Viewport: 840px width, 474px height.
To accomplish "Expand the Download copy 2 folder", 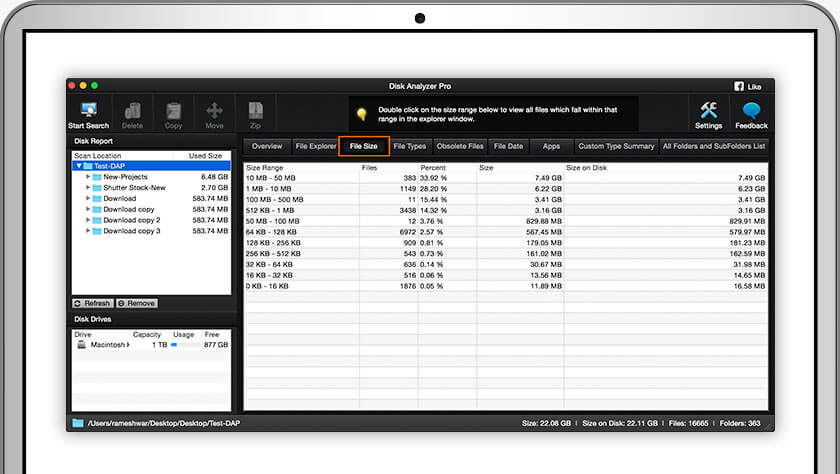I will pos(88,220).
